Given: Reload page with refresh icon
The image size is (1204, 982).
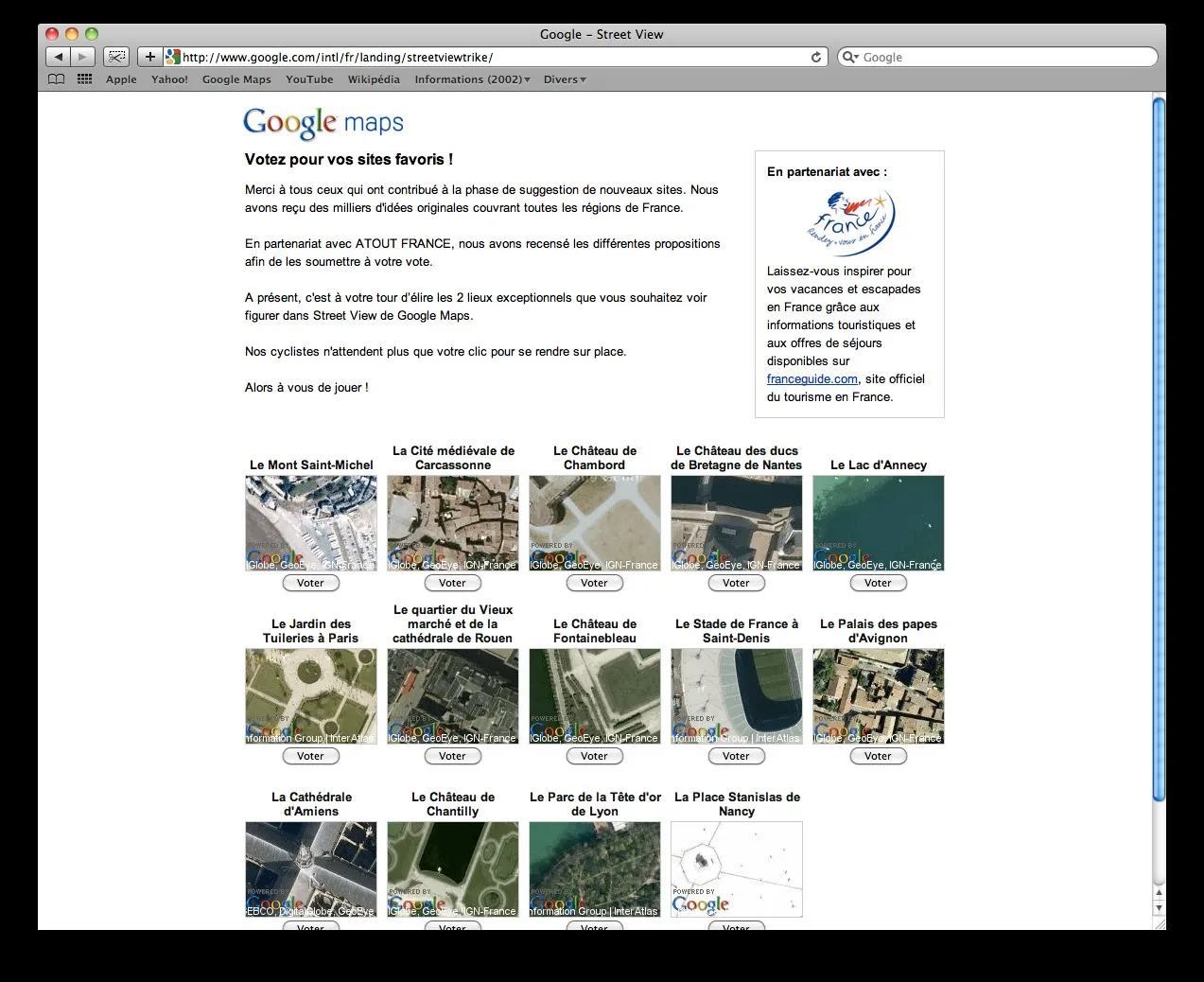Looking at the screenshot, I should [x=816, y=57].
